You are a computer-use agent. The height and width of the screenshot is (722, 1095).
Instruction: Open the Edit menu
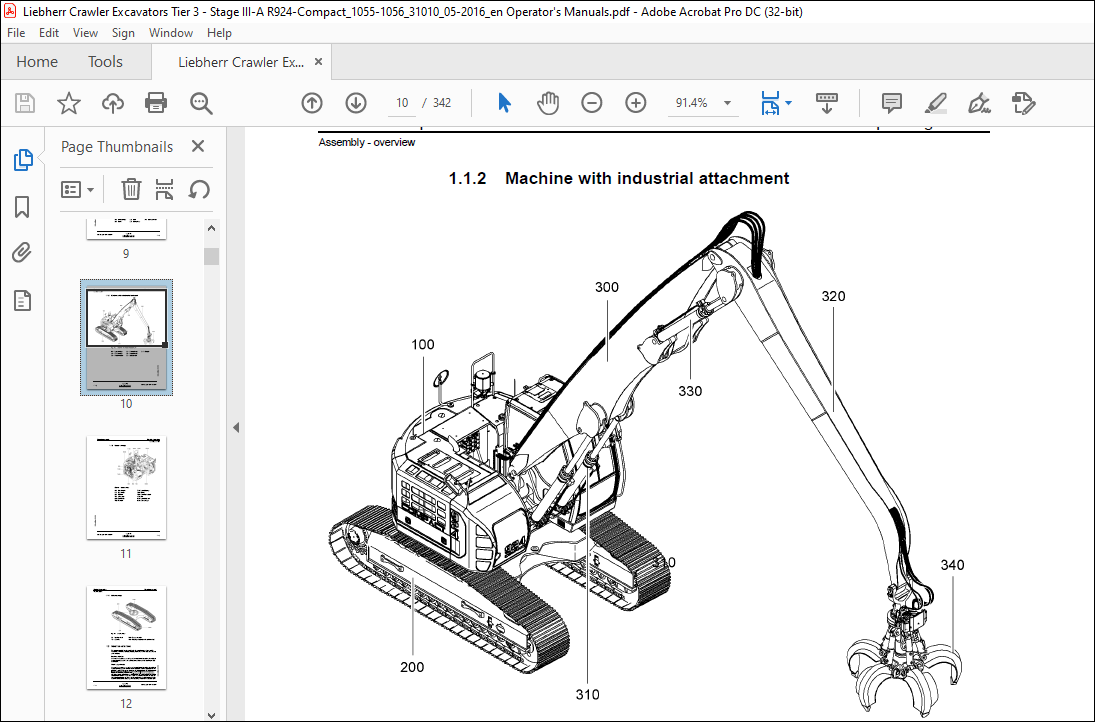49,33
